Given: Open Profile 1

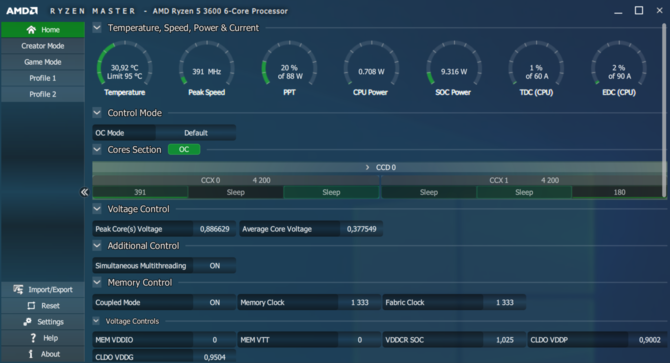Looking at the screenshot, I should (x=43, y=78).
